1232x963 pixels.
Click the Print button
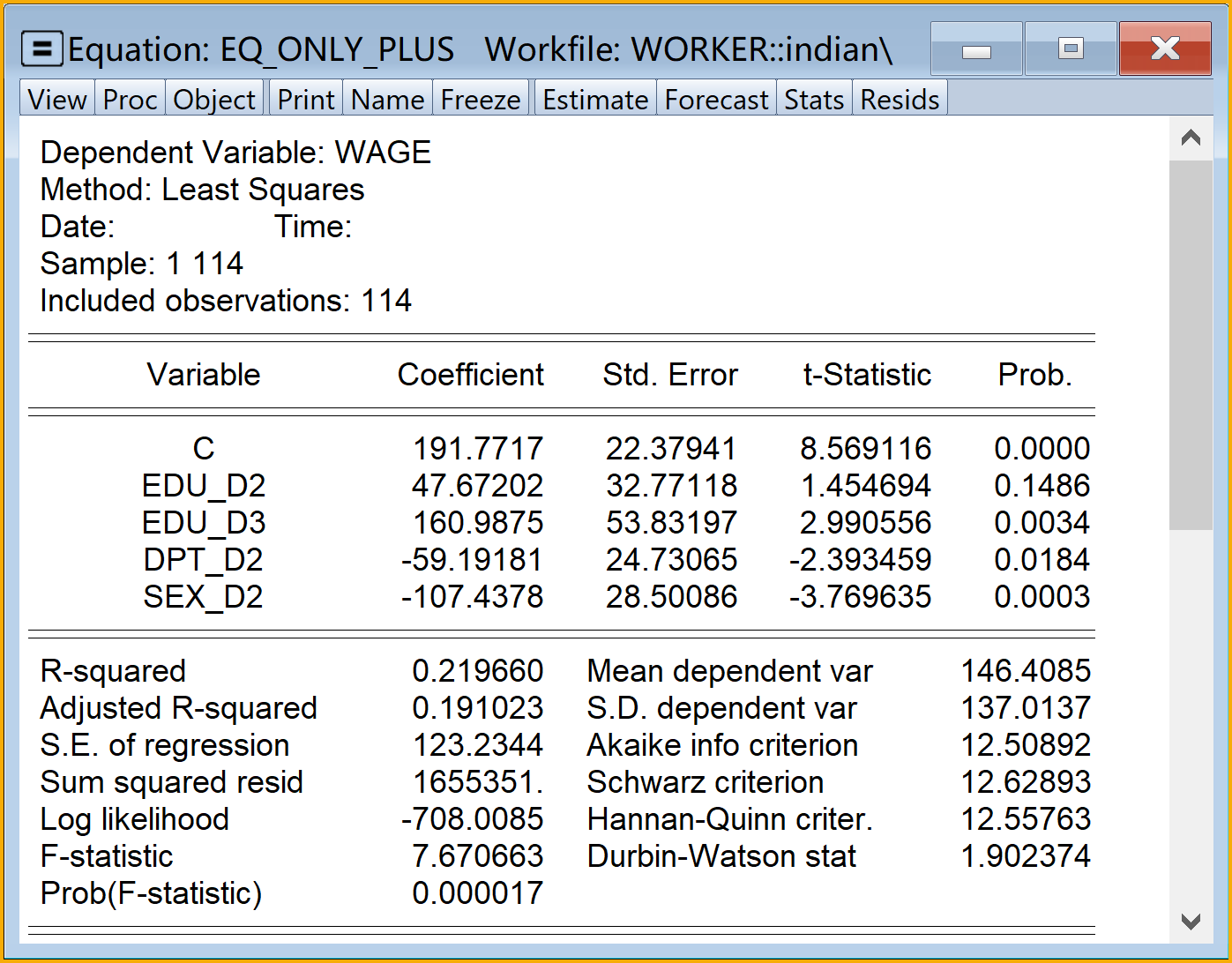pos(306,100)
